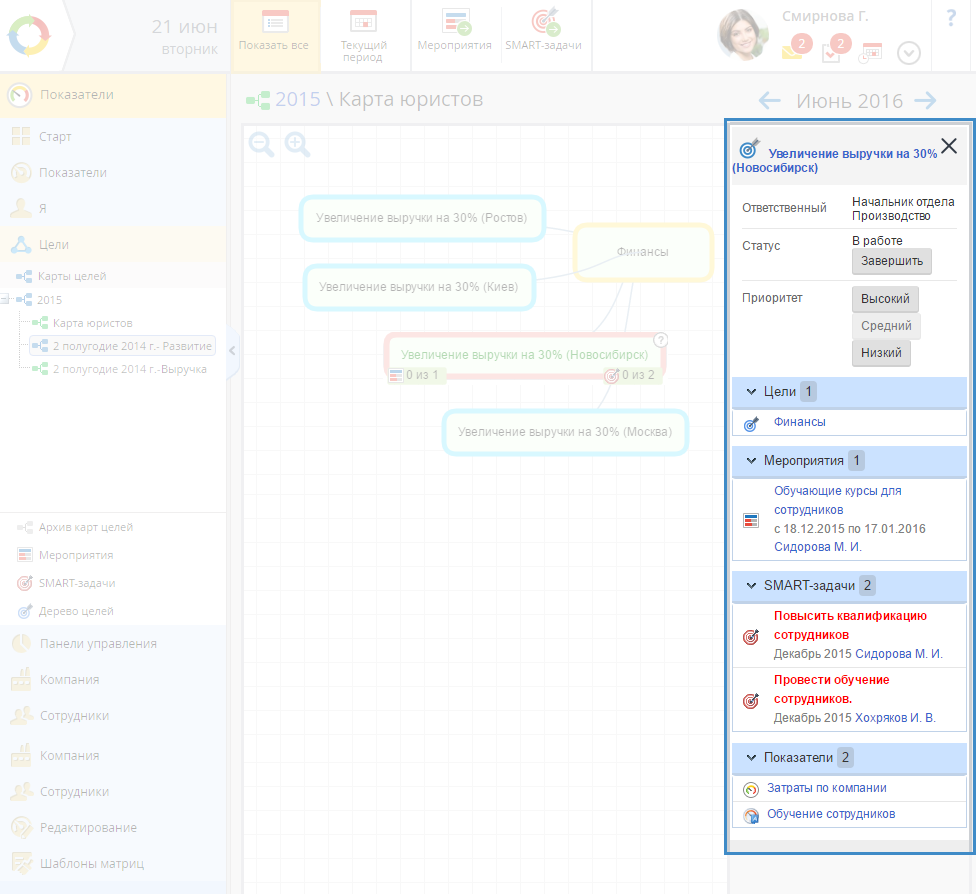Zoom in the goal map

coord(297,144)
